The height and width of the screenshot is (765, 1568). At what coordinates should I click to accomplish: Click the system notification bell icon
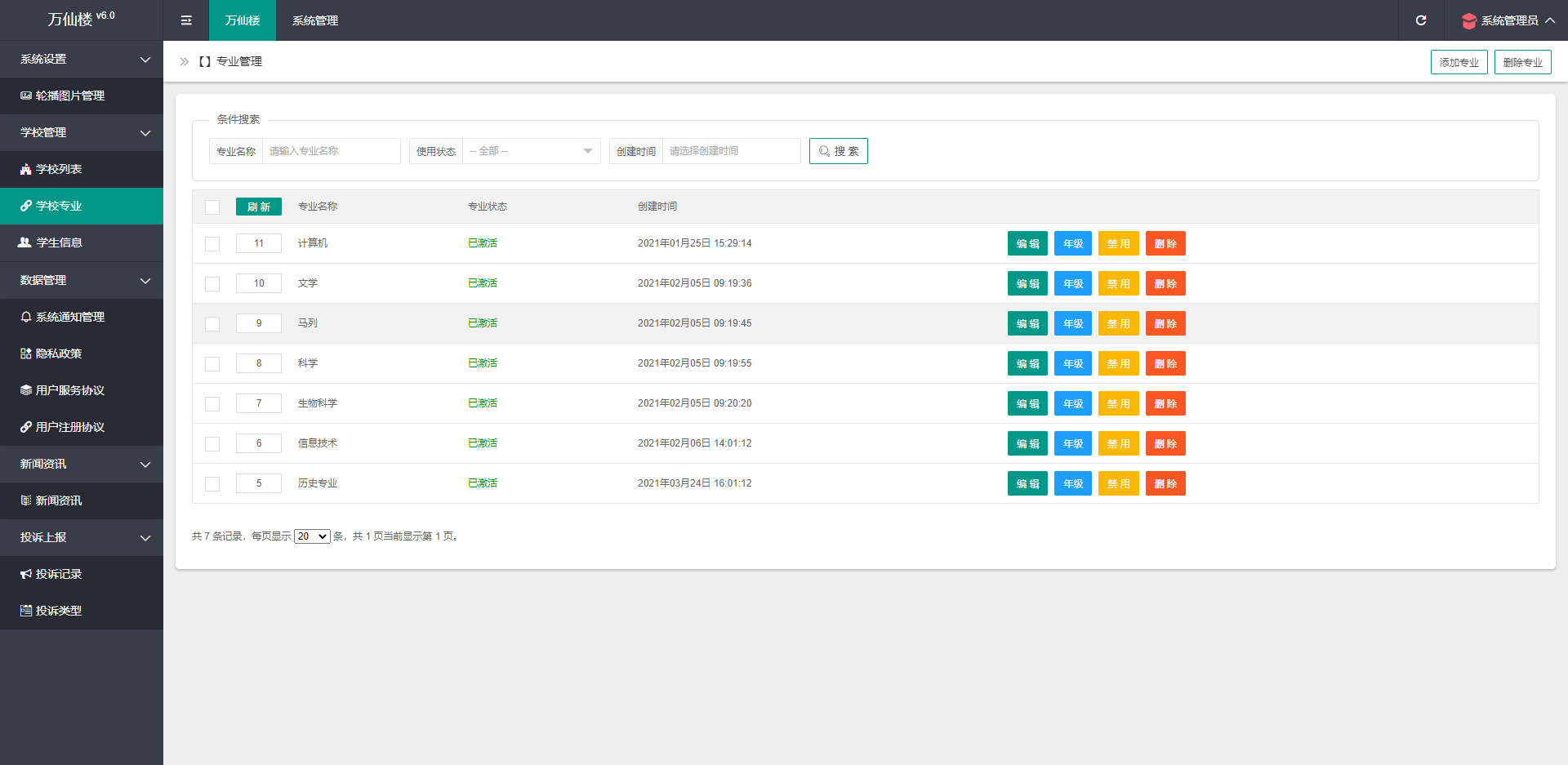[x=26, y=317]
